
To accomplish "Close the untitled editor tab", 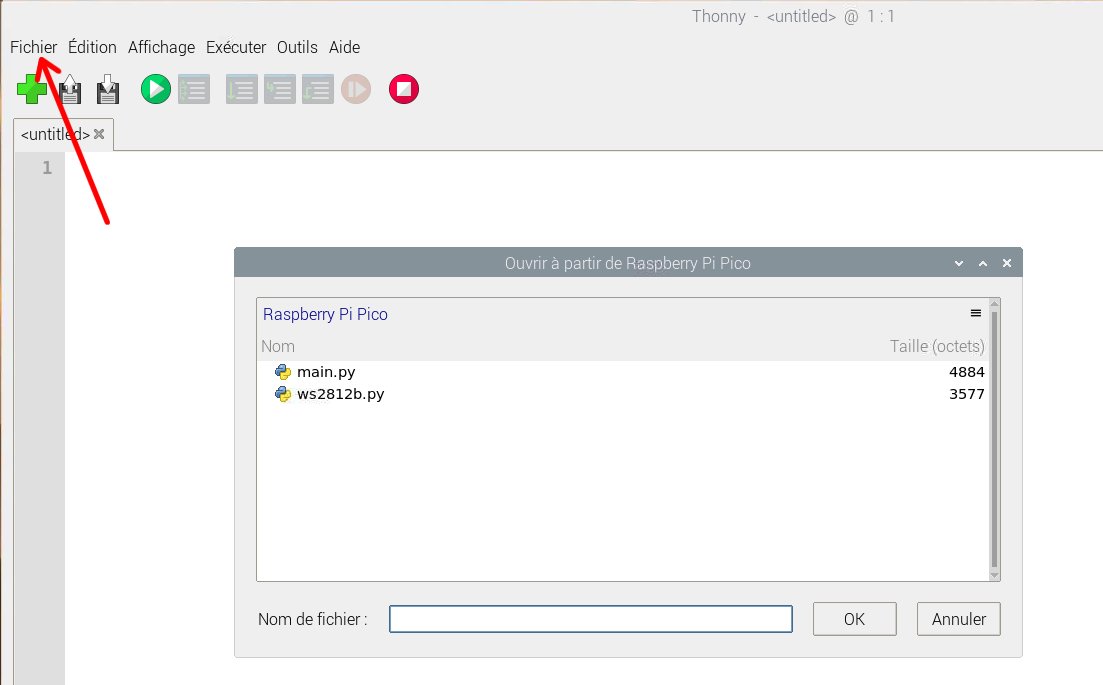I will tap(99, 134).
